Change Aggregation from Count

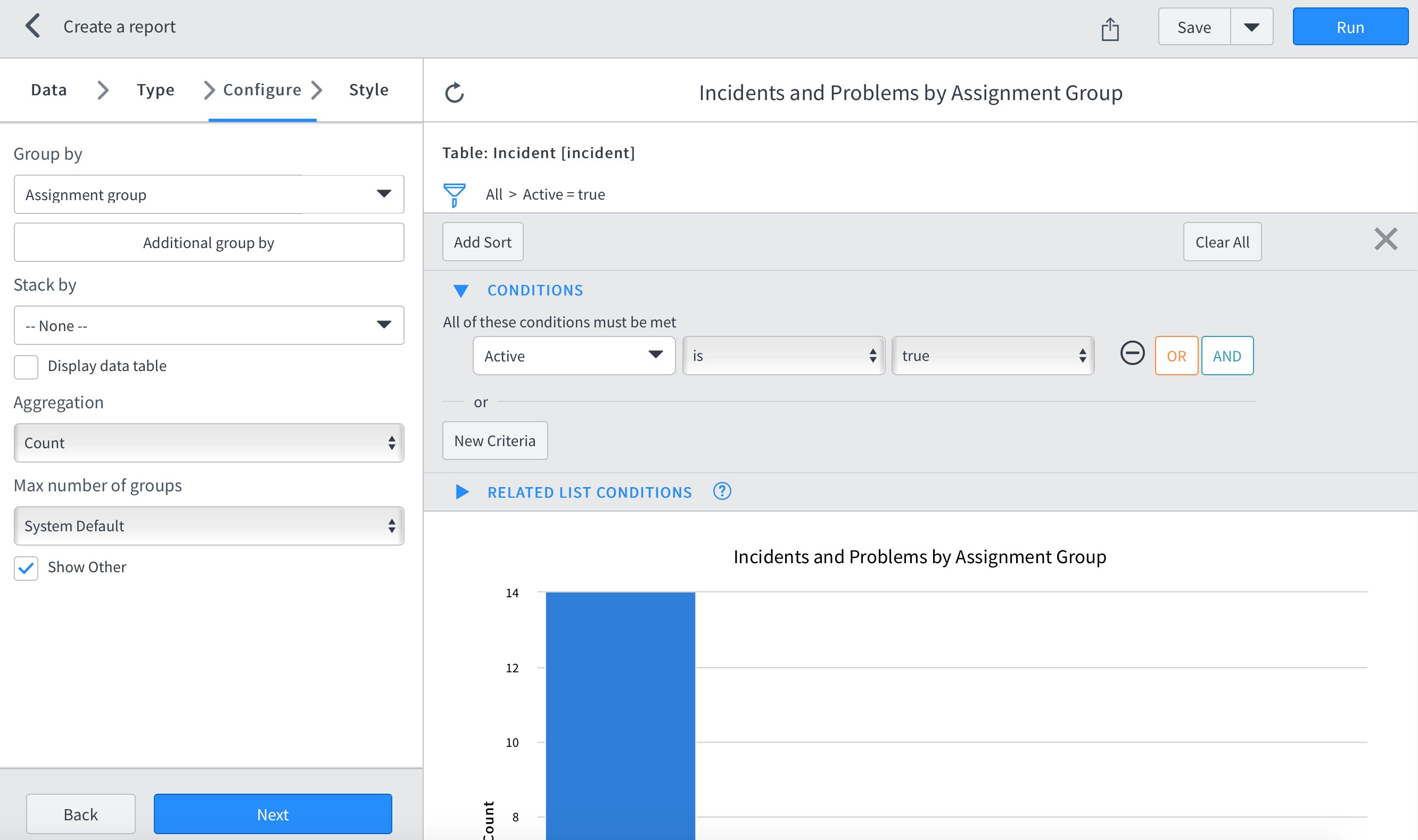[209, 443]
